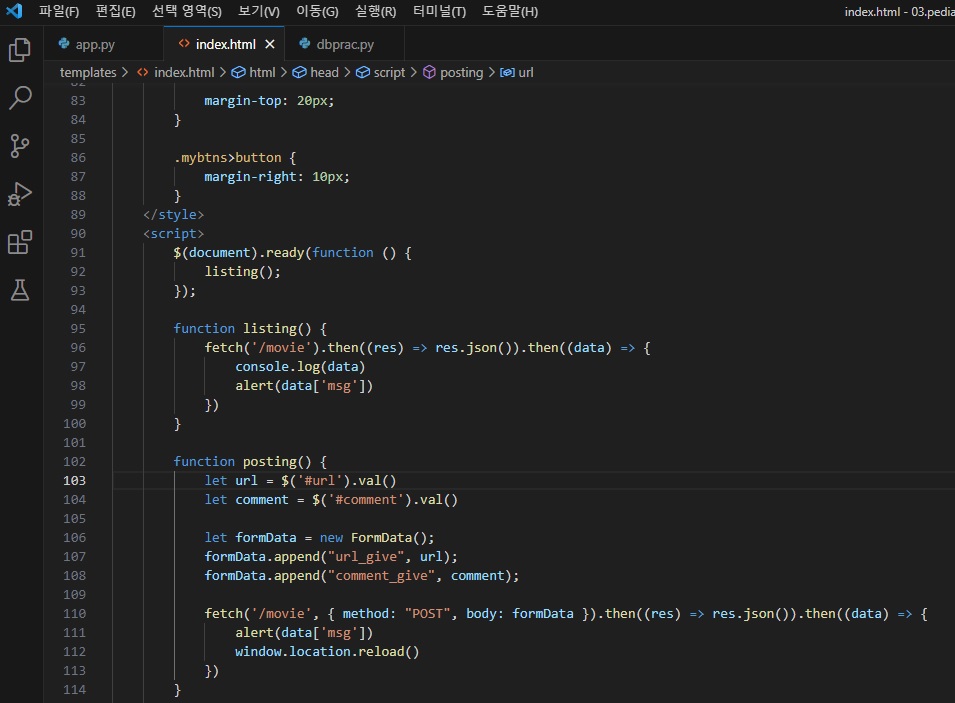Click 'listing();' call on line 92
The height and width of the screenshot is (703, 955).
coord(242,272)
